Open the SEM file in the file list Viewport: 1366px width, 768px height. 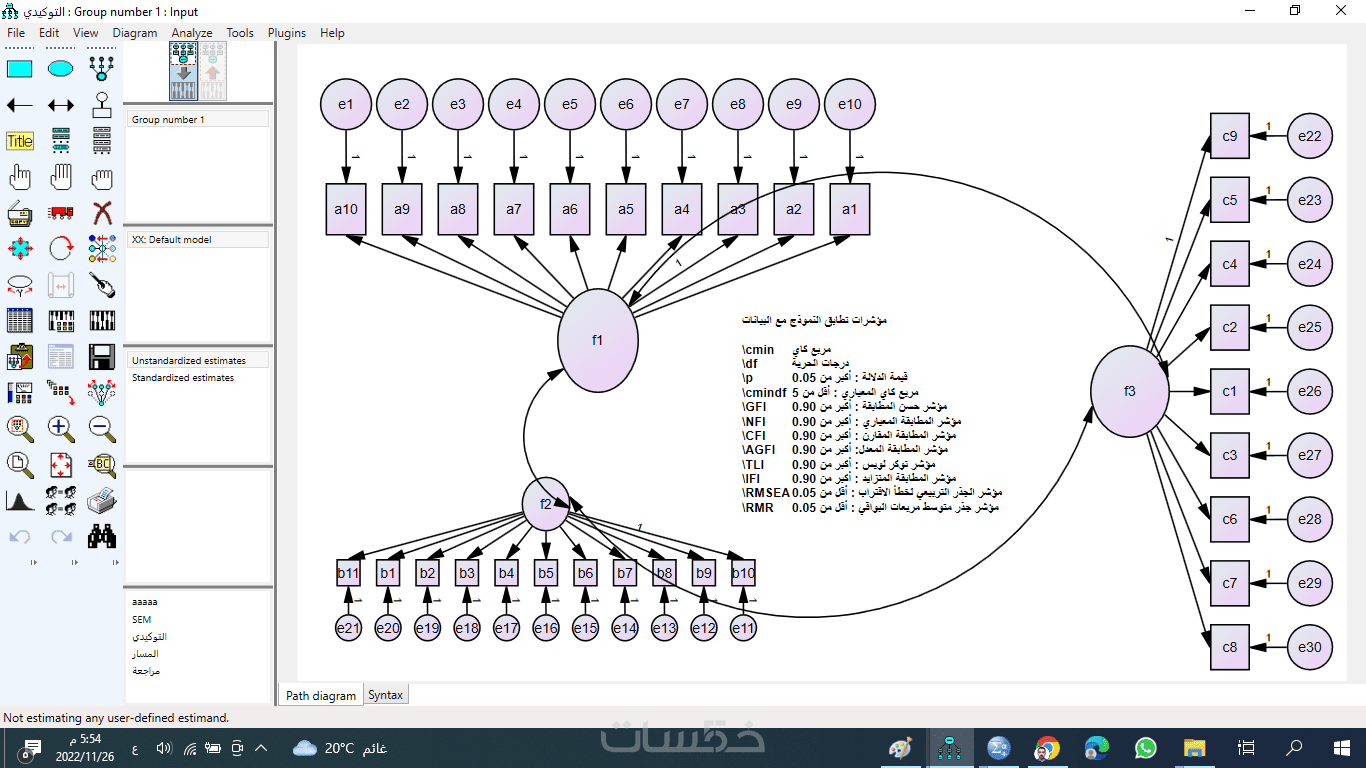(142, 620)
